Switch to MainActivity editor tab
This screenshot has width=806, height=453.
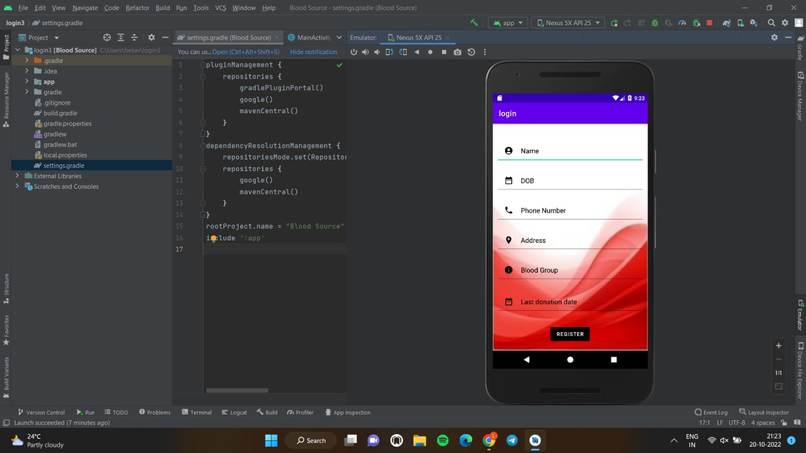(x=310, y=38)
